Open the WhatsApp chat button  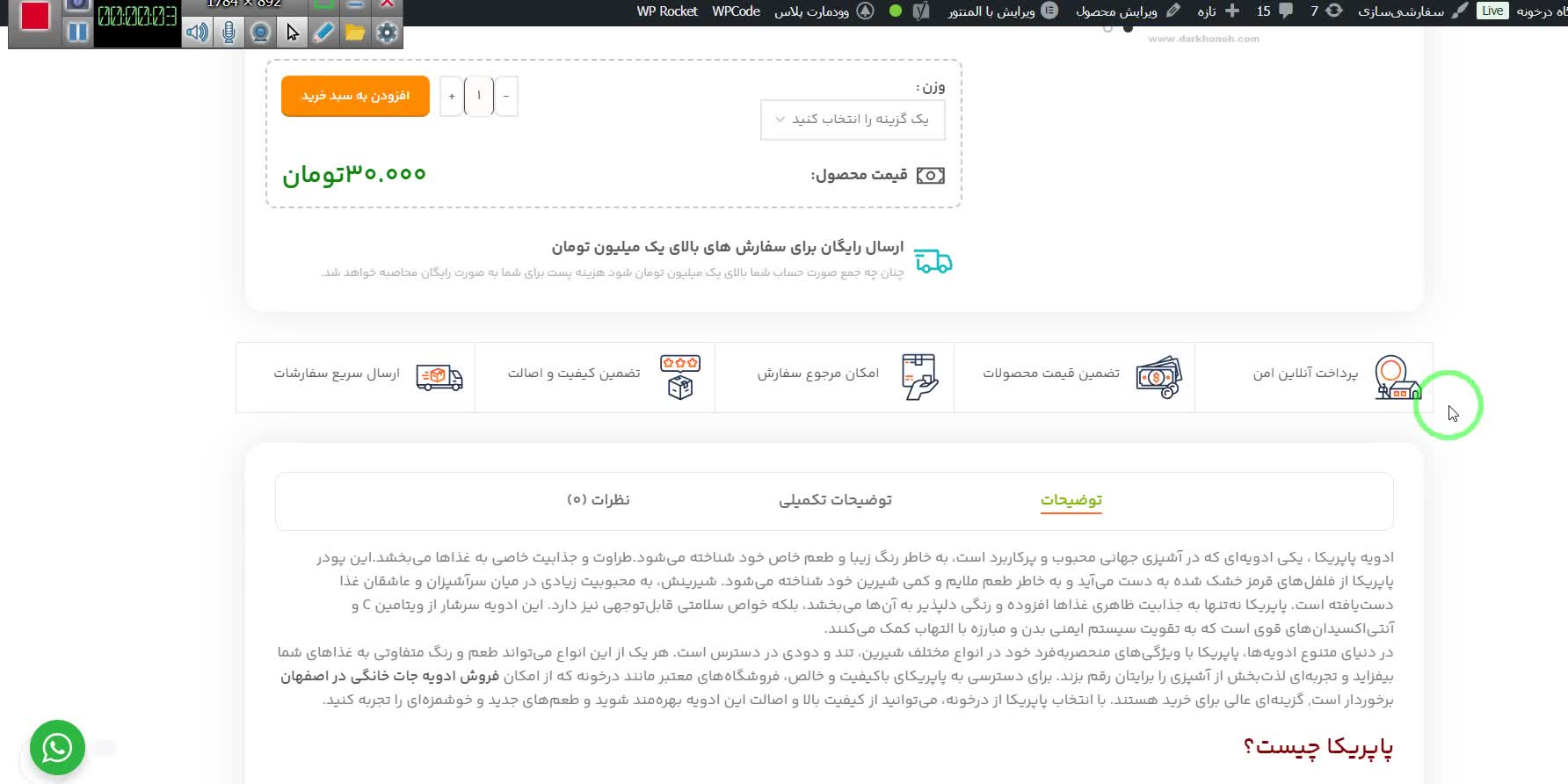pos(57,748)
